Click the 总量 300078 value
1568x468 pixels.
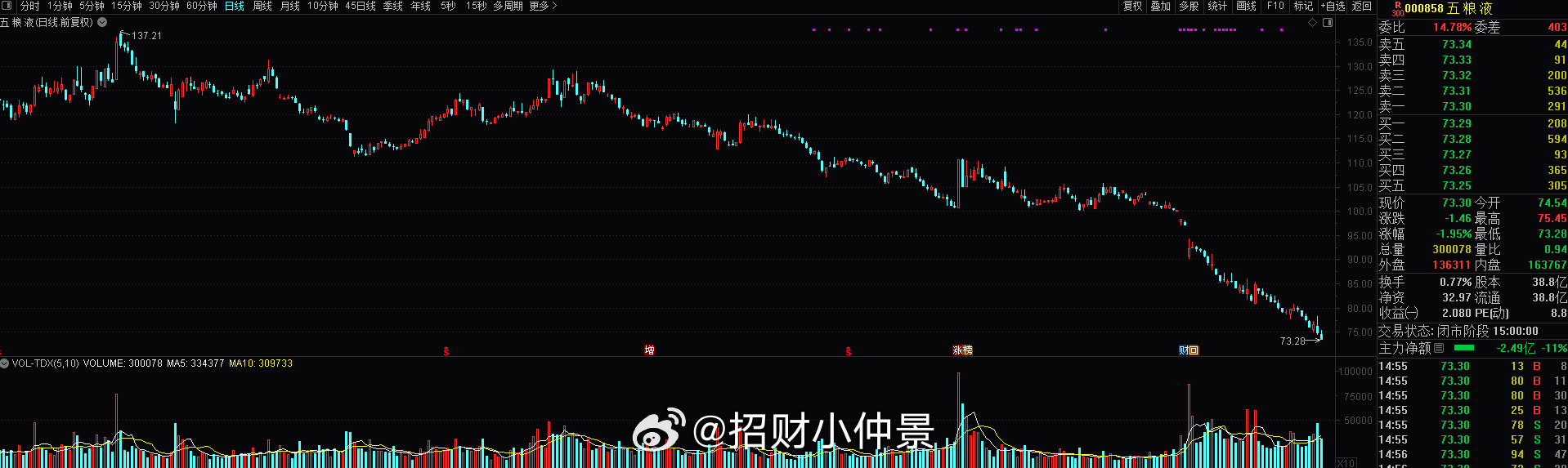[1452, 249]
